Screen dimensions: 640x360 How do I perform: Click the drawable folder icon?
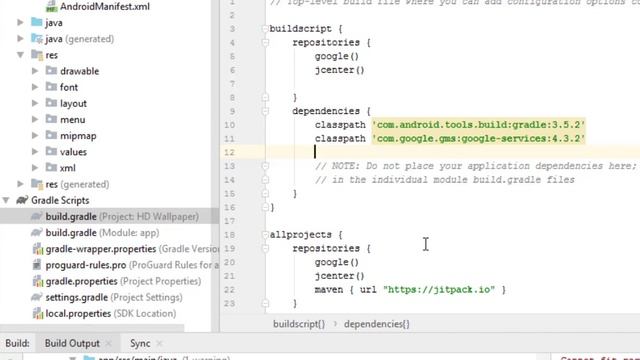coord(51,70)
